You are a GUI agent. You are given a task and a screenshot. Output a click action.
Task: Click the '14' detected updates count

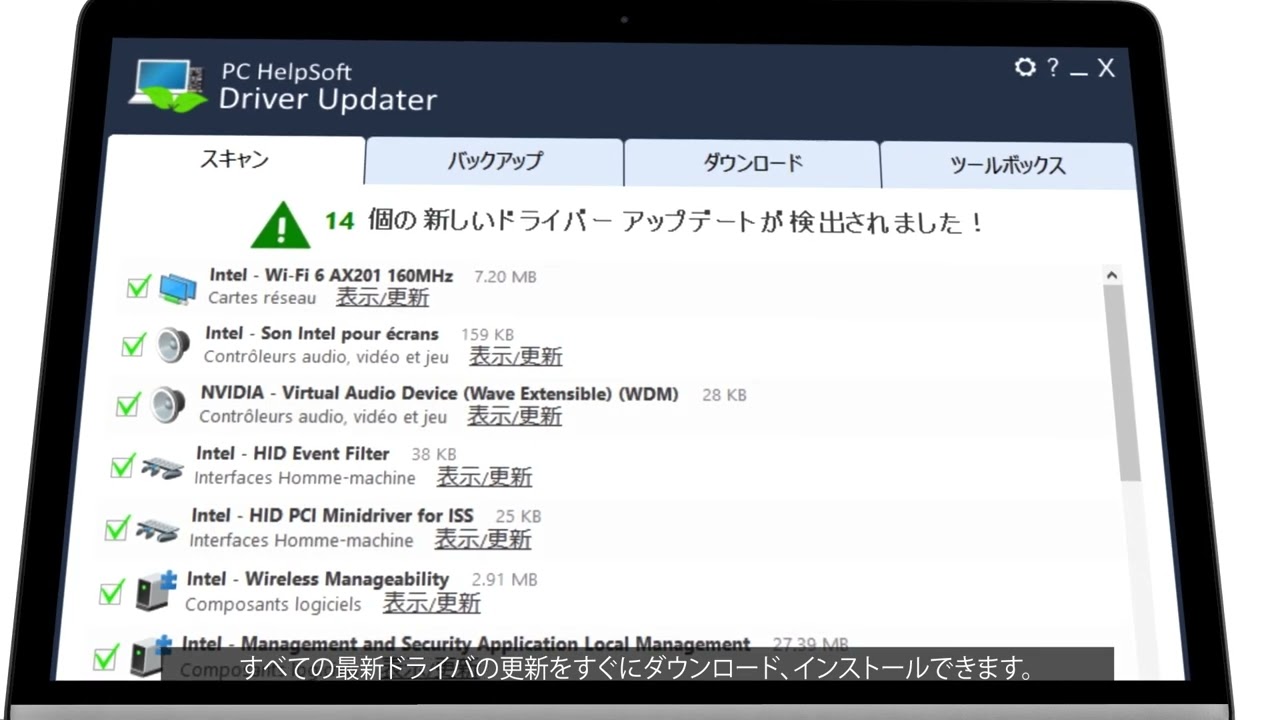point(340,221)
